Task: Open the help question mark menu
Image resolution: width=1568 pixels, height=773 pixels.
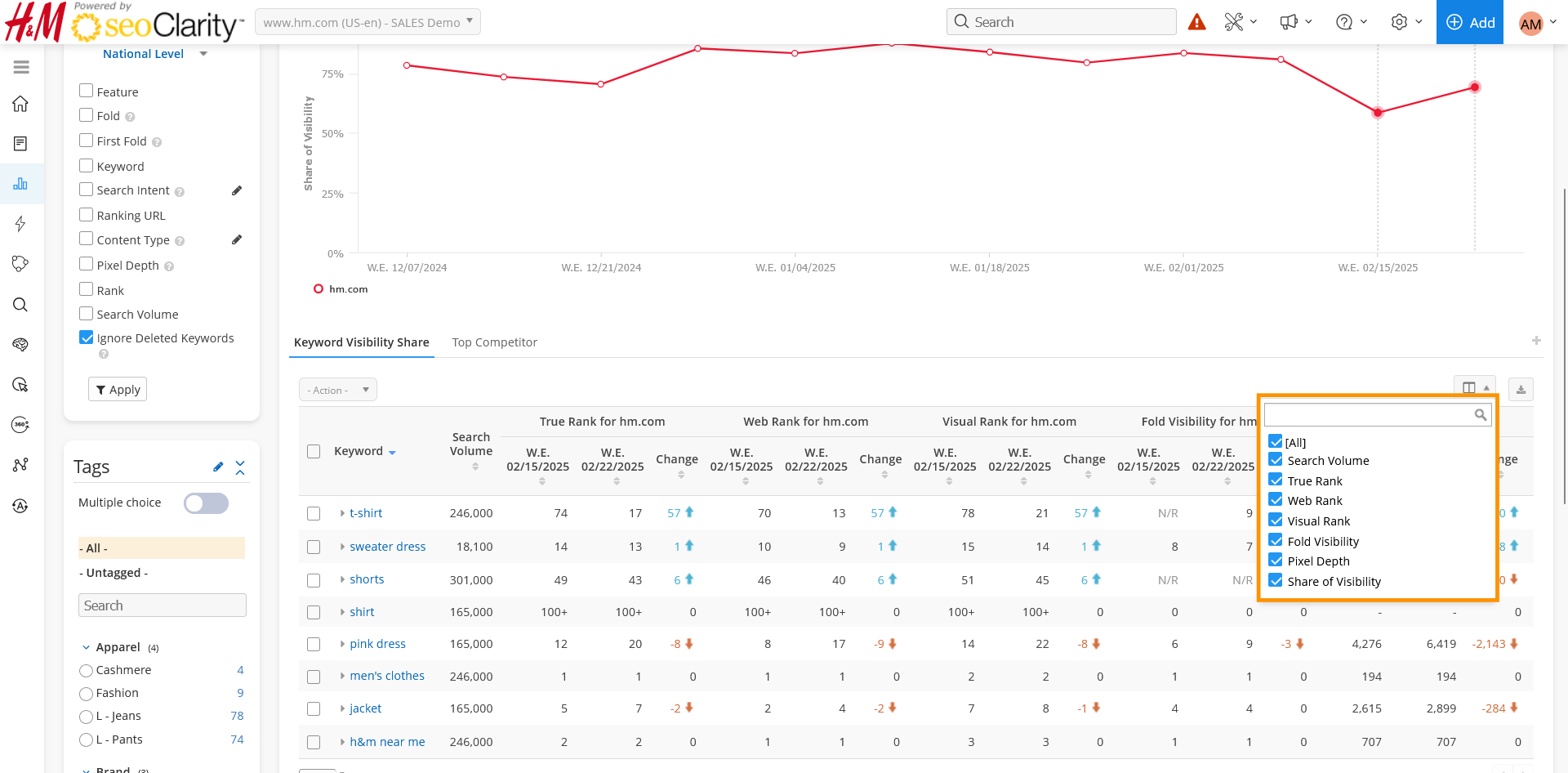Action: 1350,22
